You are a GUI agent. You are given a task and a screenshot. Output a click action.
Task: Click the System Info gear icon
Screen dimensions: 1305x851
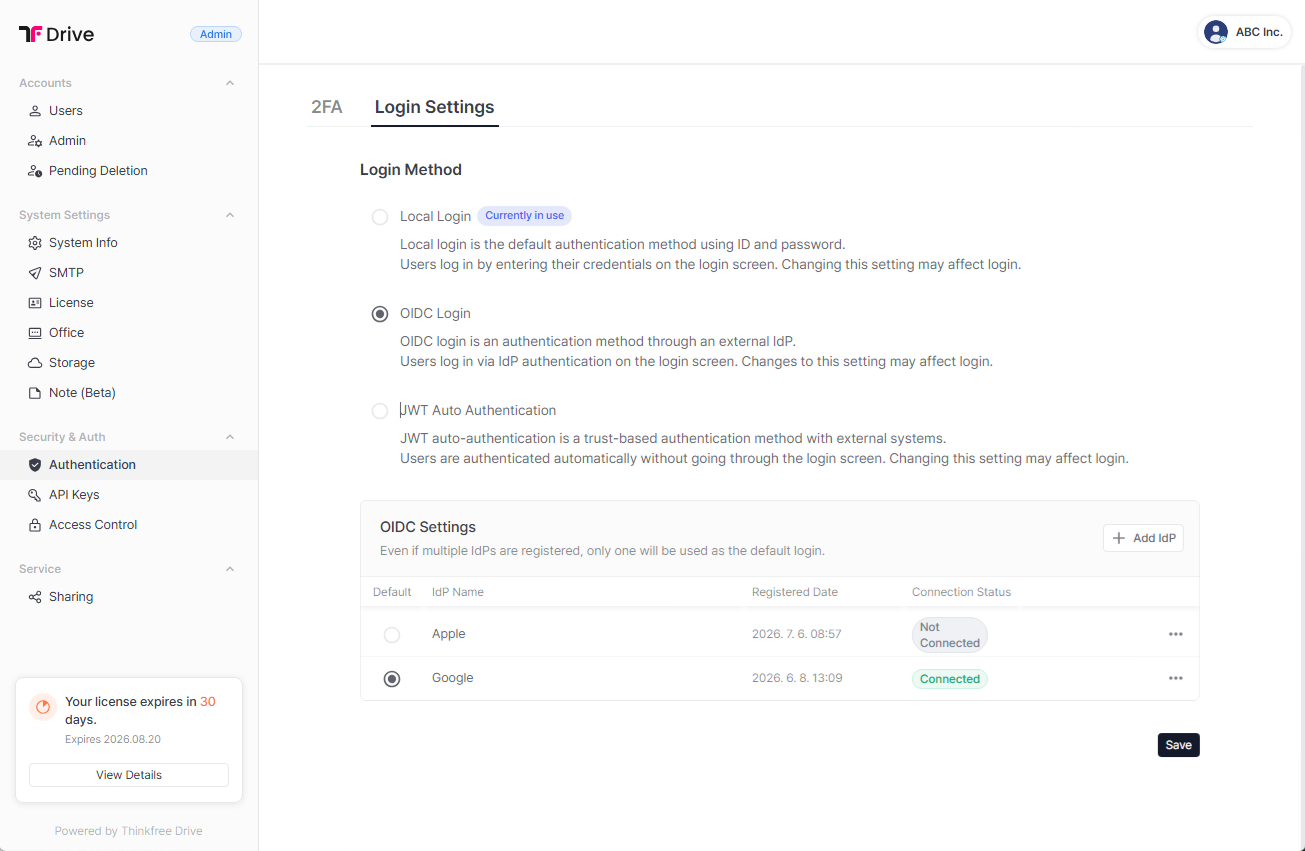35,243
